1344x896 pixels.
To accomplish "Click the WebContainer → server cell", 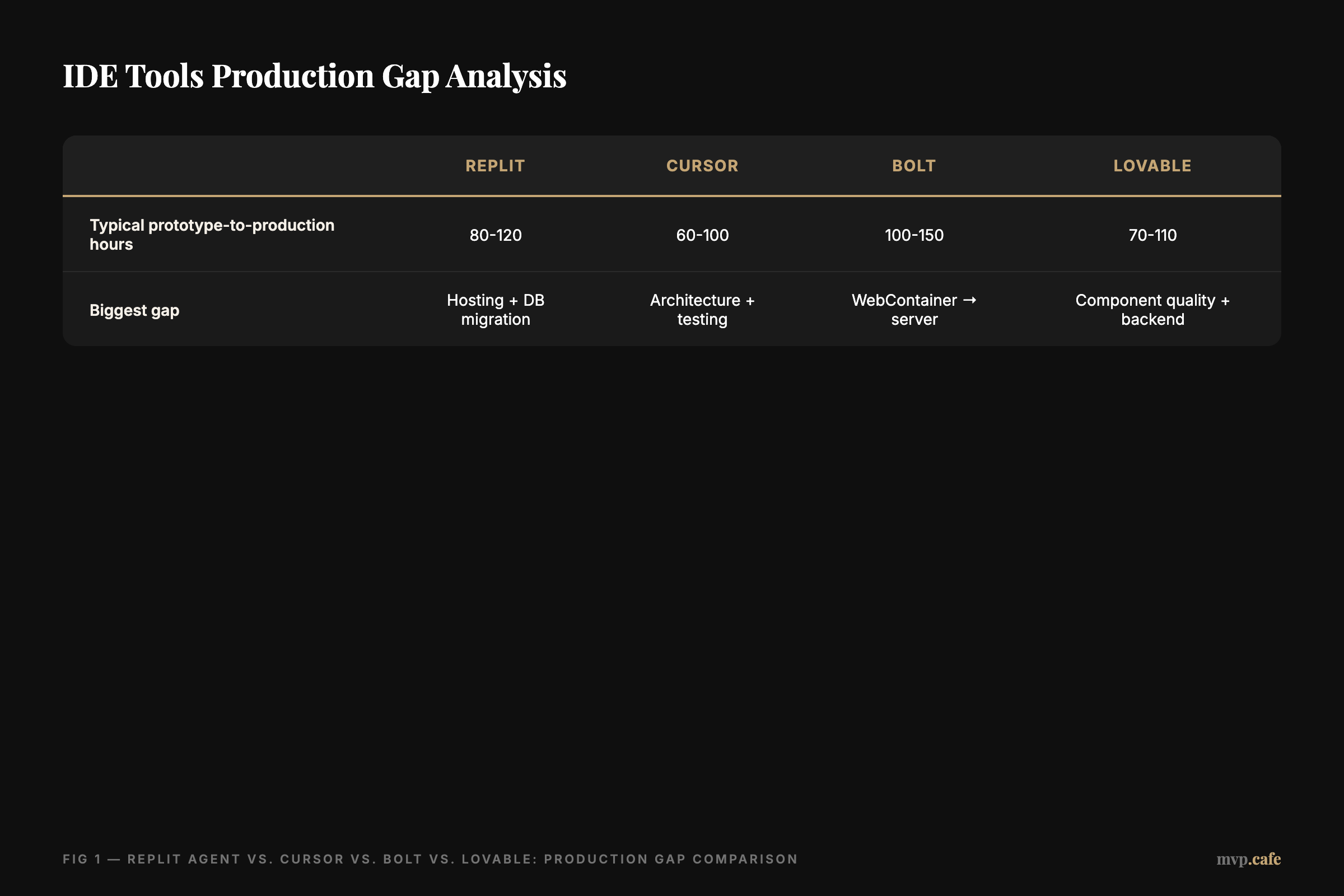I will tap(913, 309).
